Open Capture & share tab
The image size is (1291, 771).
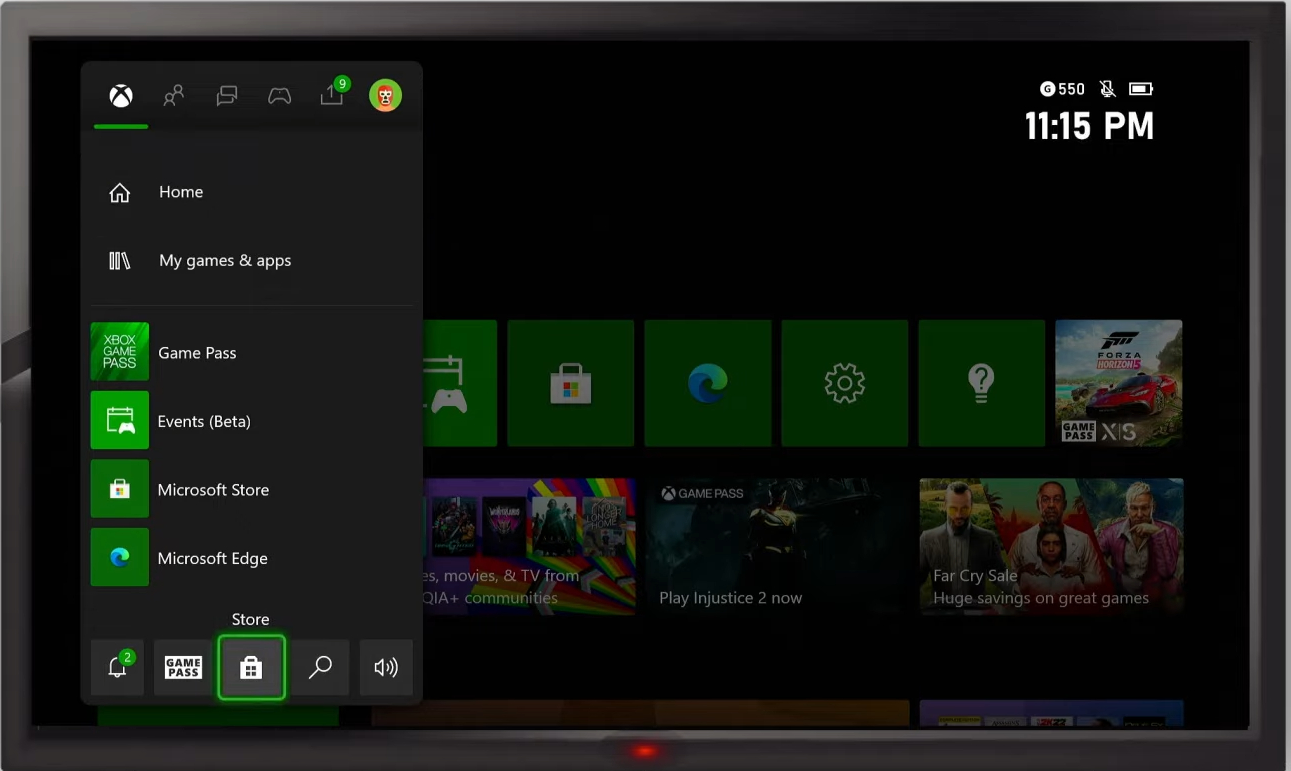332,96
